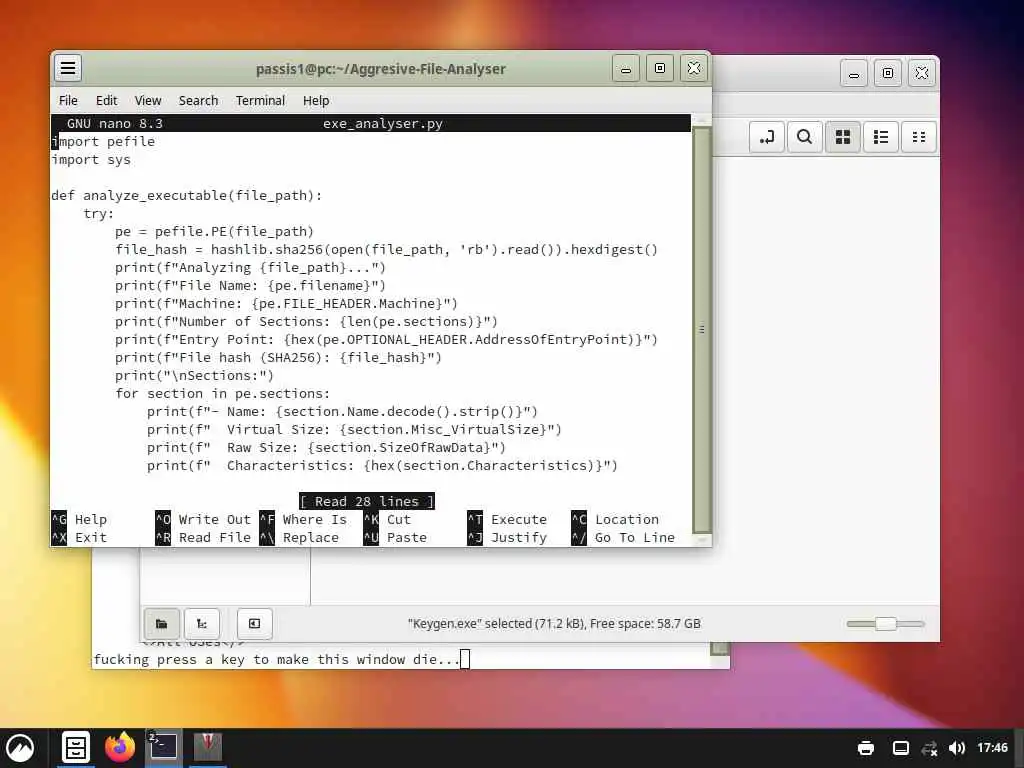Click the ^R Read File shortcut label

[203, 537]
